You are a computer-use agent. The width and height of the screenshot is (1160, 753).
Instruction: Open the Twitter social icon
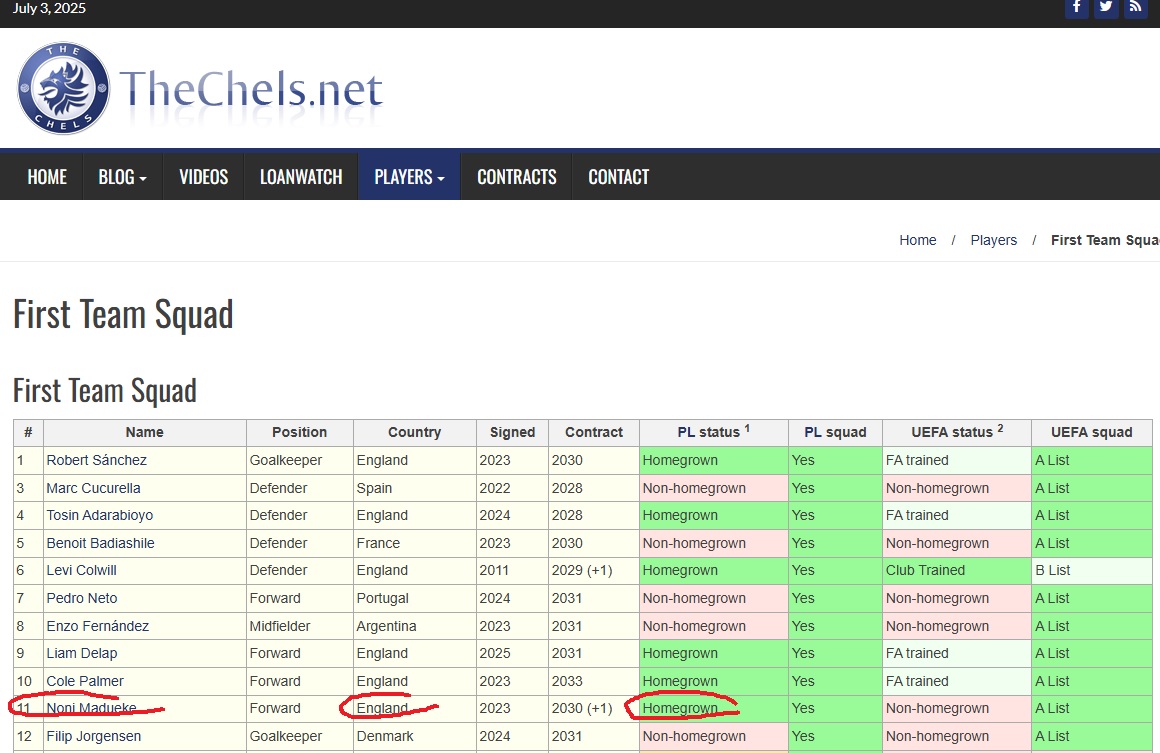(1106, 7)
